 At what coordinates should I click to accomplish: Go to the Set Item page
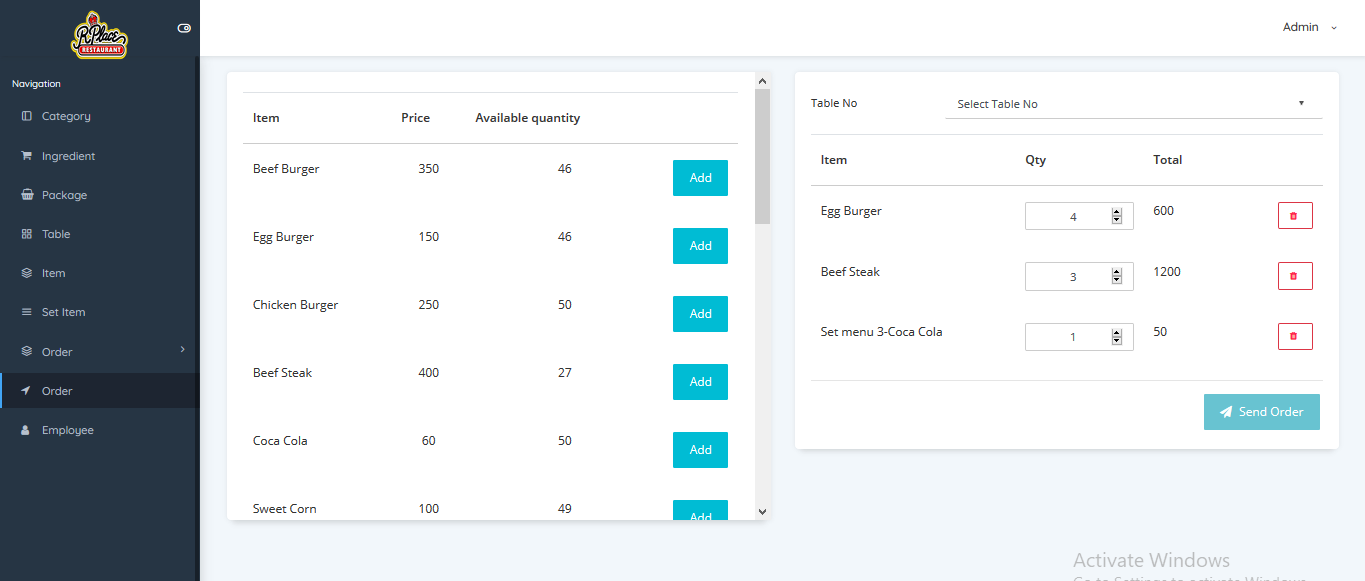click(x=63, y=312)
